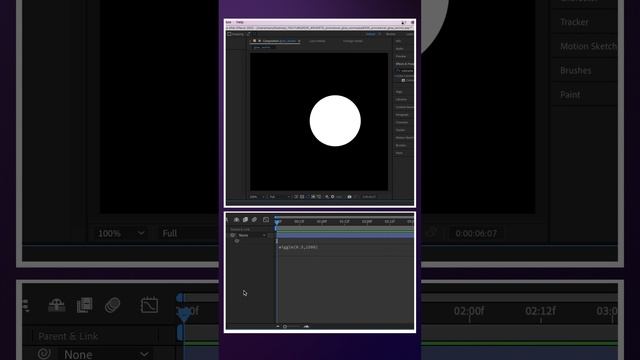Toggle the large shy icon in the backdrop timeline

coord(56,305)
